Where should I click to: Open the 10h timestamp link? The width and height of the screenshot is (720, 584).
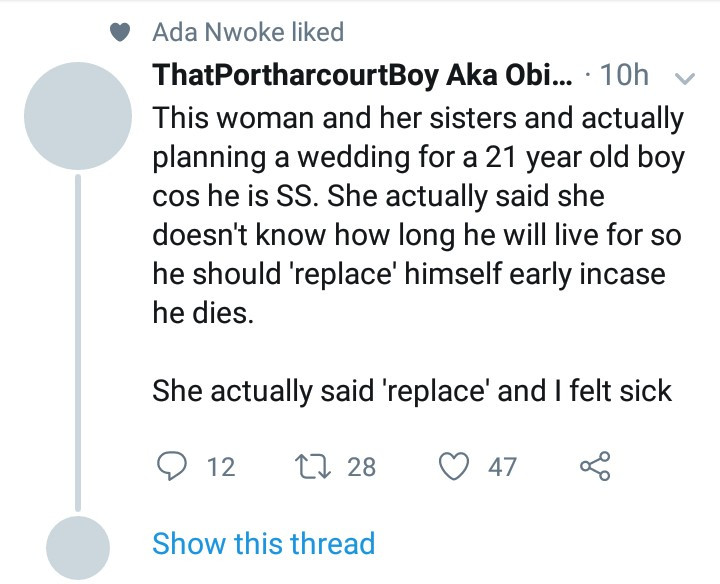[628, 76]
